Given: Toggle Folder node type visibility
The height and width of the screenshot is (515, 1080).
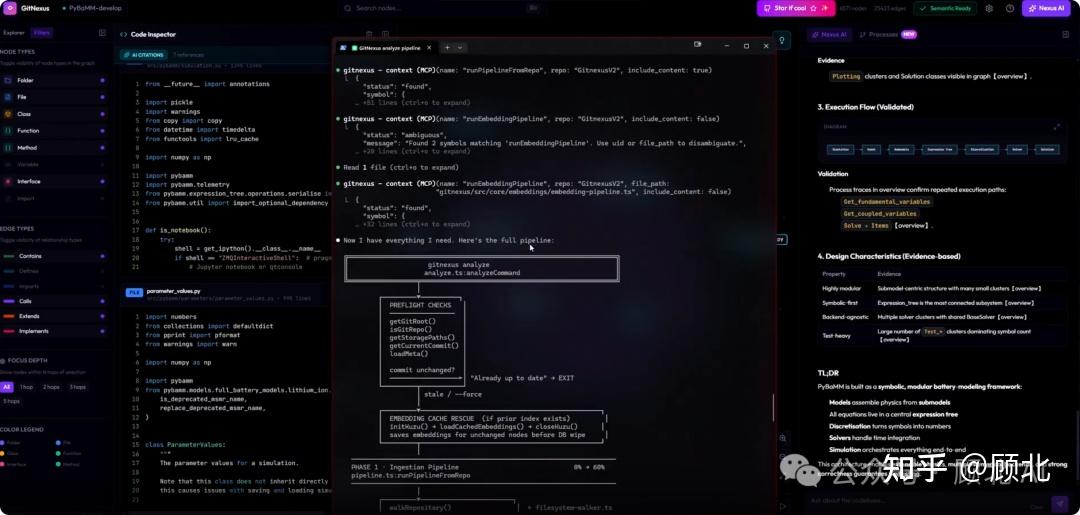Looking at the screenshot, I should 54,81.
